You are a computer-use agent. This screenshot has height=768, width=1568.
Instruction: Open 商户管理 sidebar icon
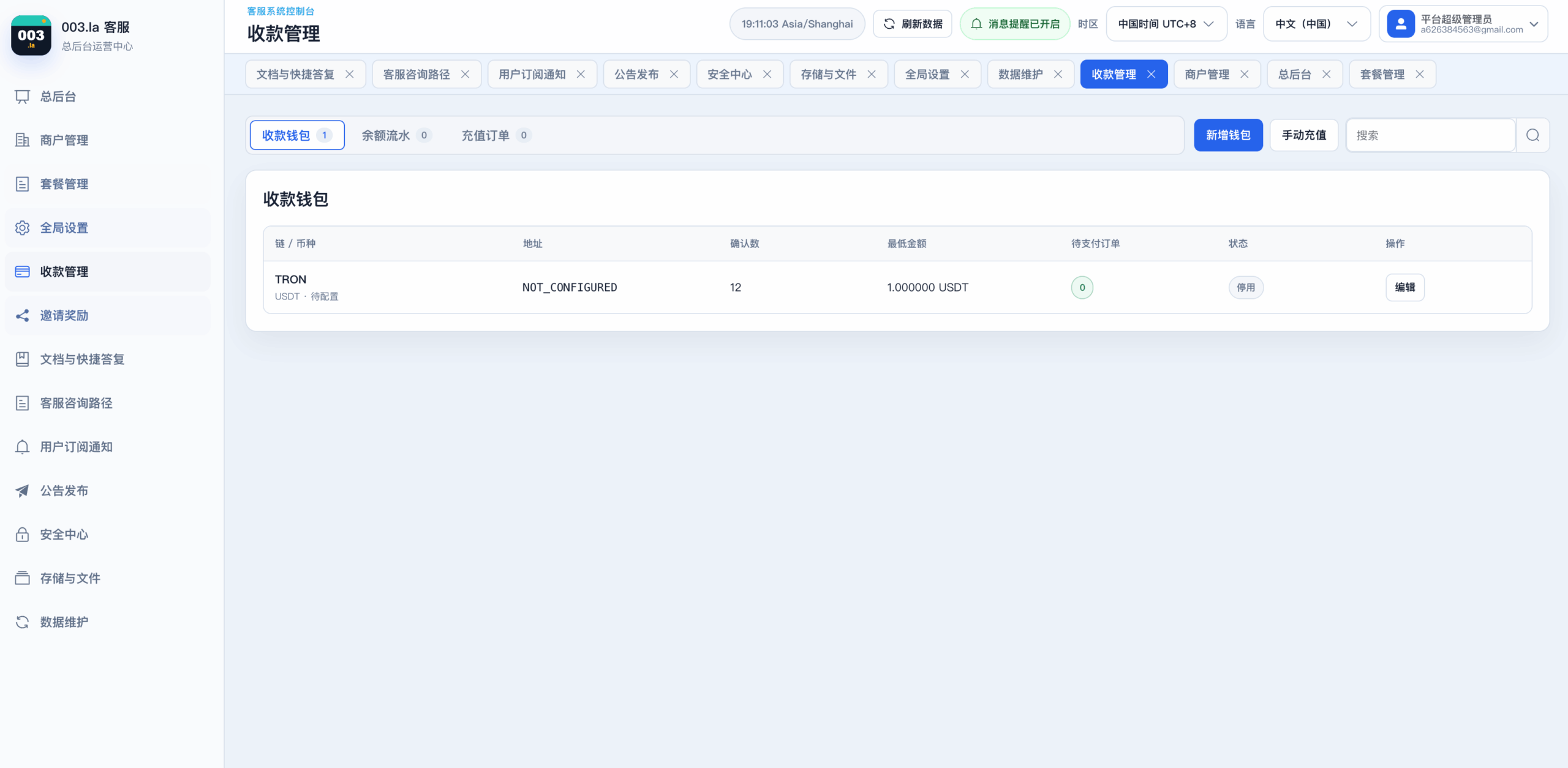point(22,140)
